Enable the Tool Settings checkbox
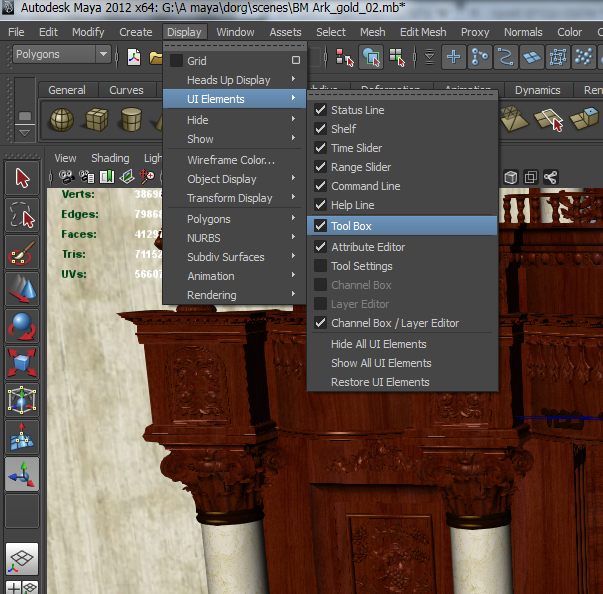 click(x=321, y=266)
